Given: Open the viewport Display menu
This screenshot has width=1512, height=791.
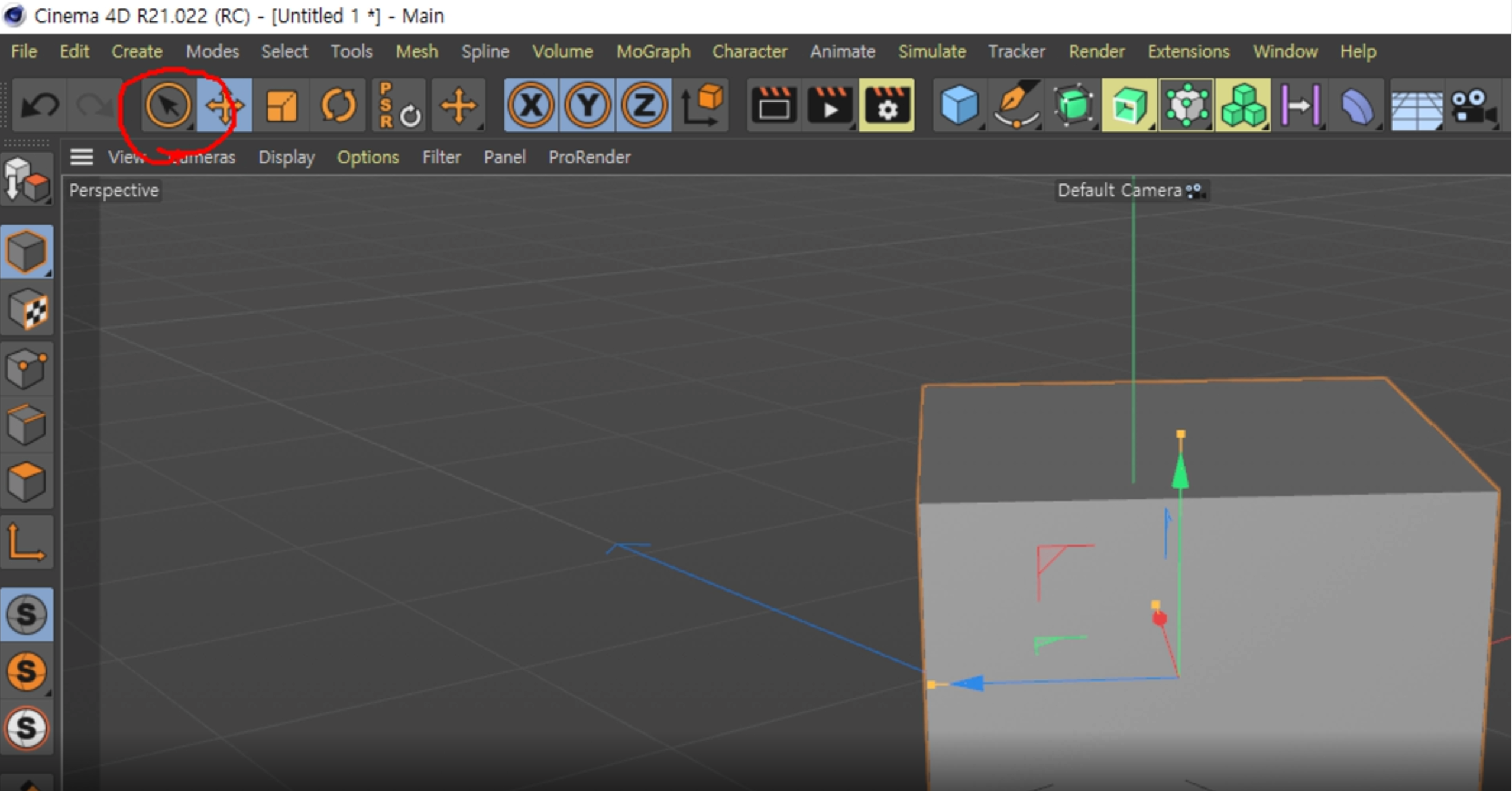Looking at the screenshot, I should coord(286,157).
